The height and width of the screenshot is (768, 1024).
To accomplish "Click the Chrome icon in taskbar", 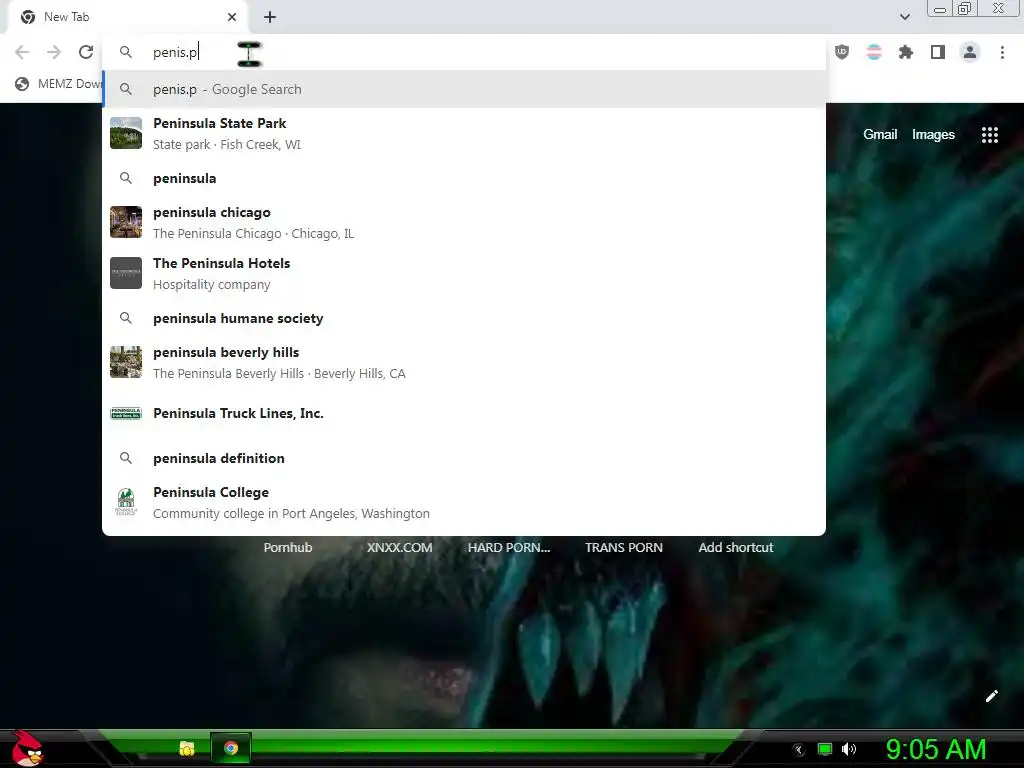I will coord(231,748).
